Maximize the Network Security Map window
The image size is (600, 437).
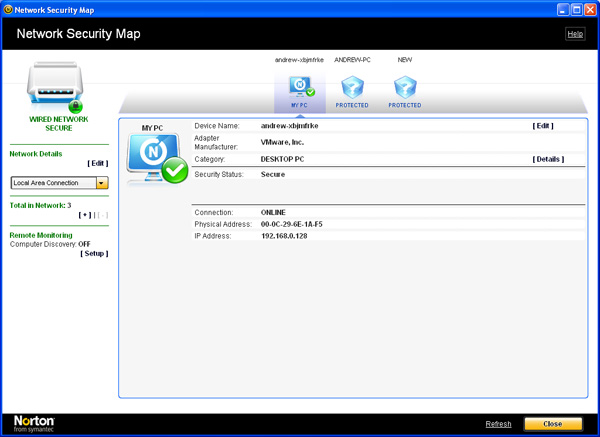coord(576,10)
